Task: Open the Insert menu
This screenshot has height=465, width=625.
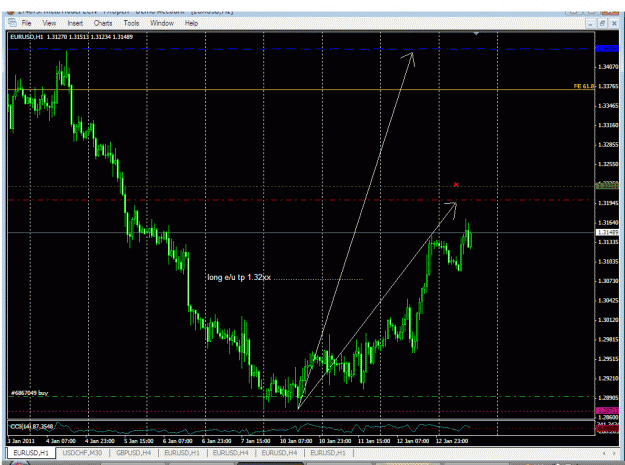Action: 75,23
